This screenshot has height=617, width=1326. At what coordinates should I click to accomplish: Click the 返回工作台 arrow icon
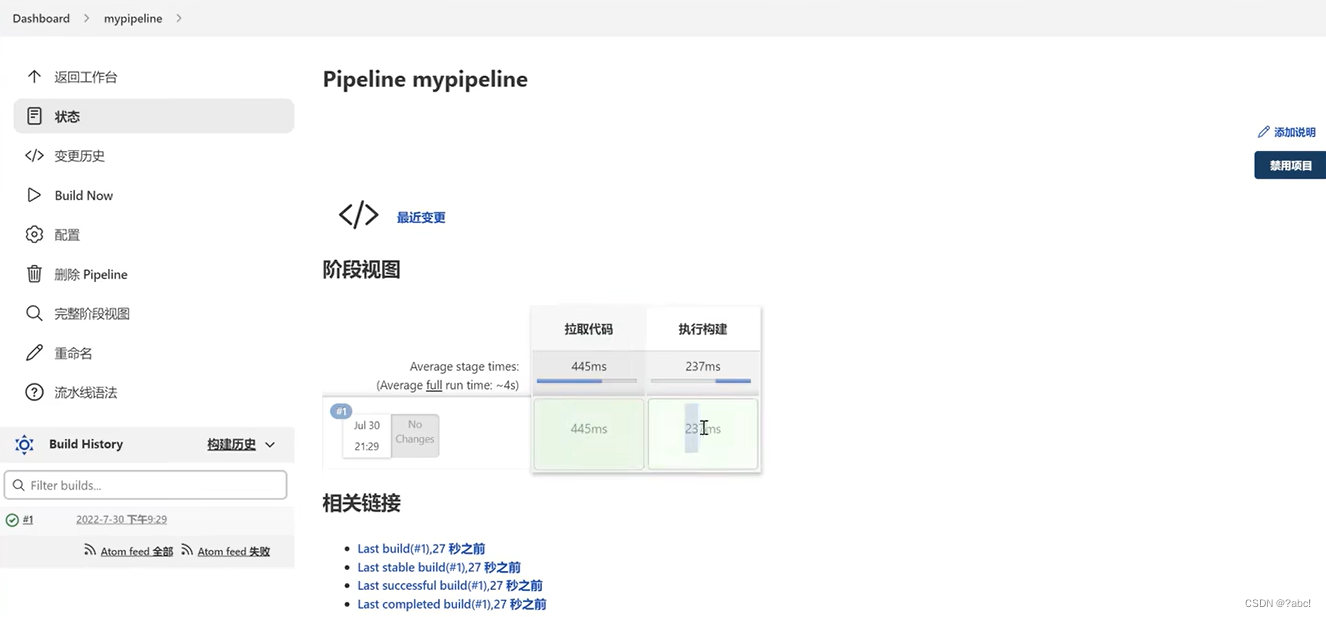click(x=32, y=76)
